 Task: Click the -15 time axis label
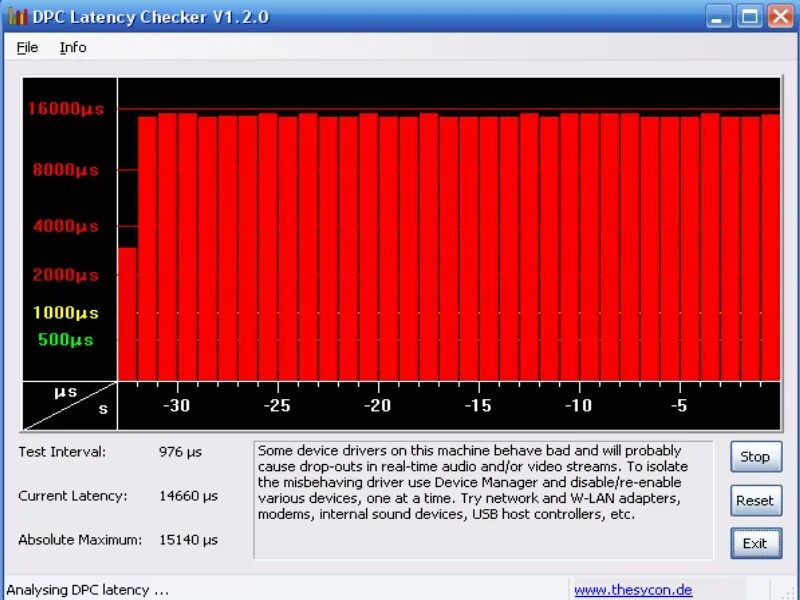point(478,406)
